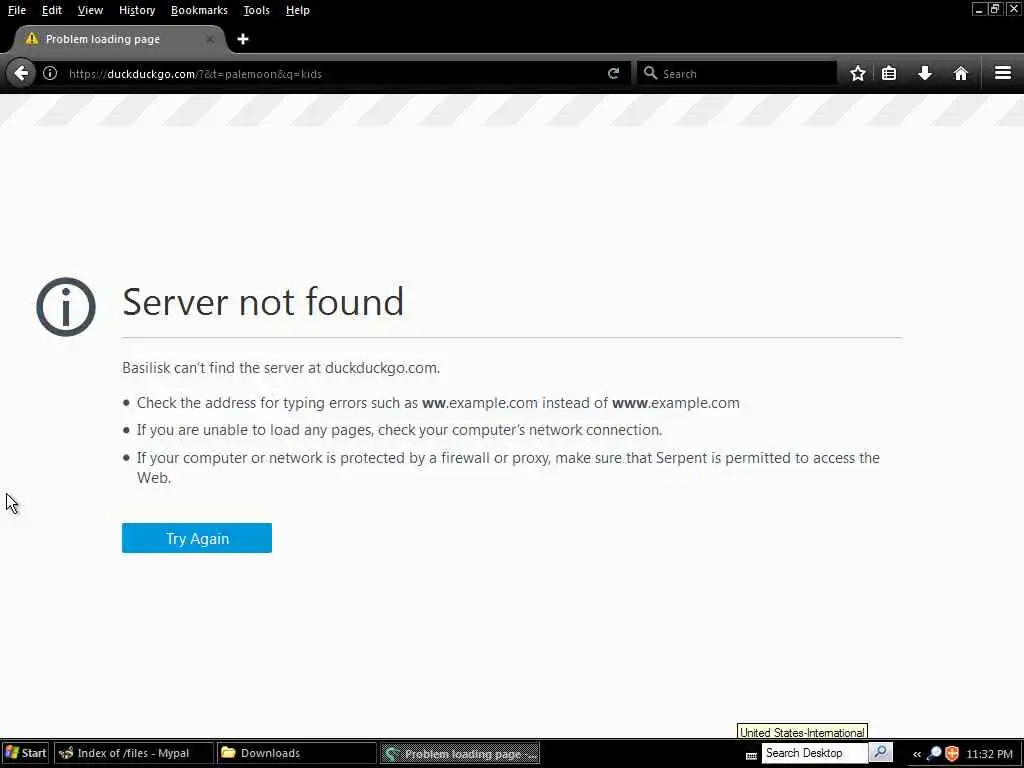Bookmark this page with the star icon
This screenshot has width=1024, height=768.
[857, 73]
